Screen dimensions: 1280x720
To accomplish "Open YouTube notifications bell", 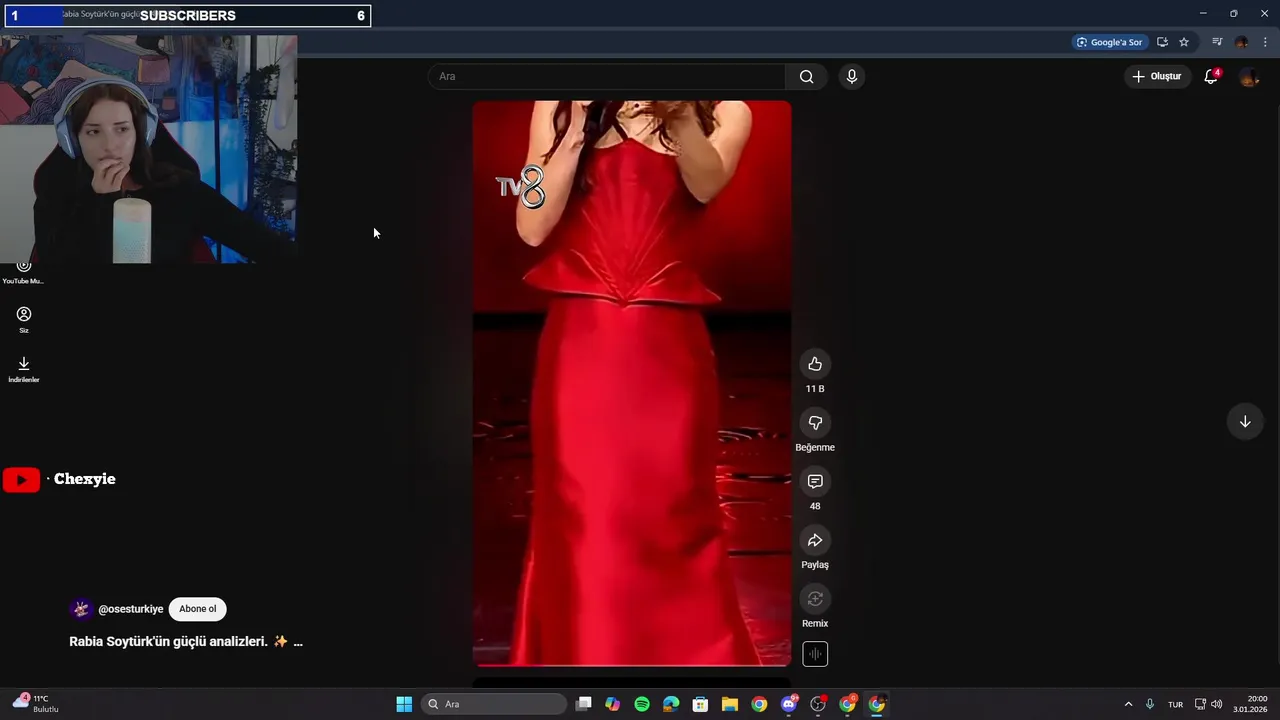I will pos(1211,77).
